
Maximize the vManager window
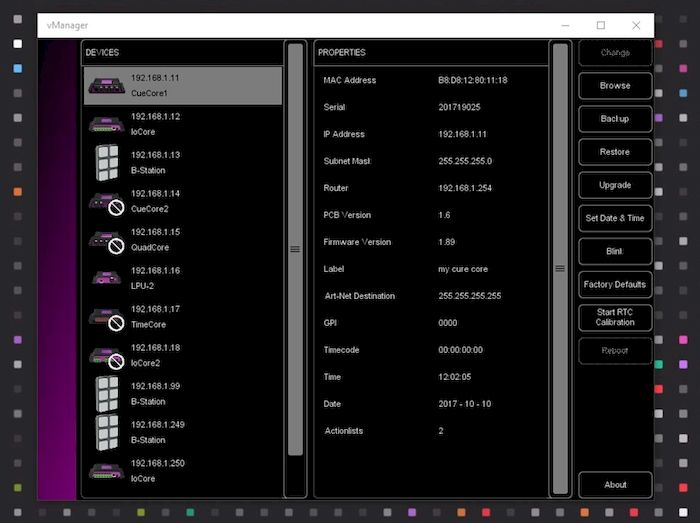click(601, 25)
